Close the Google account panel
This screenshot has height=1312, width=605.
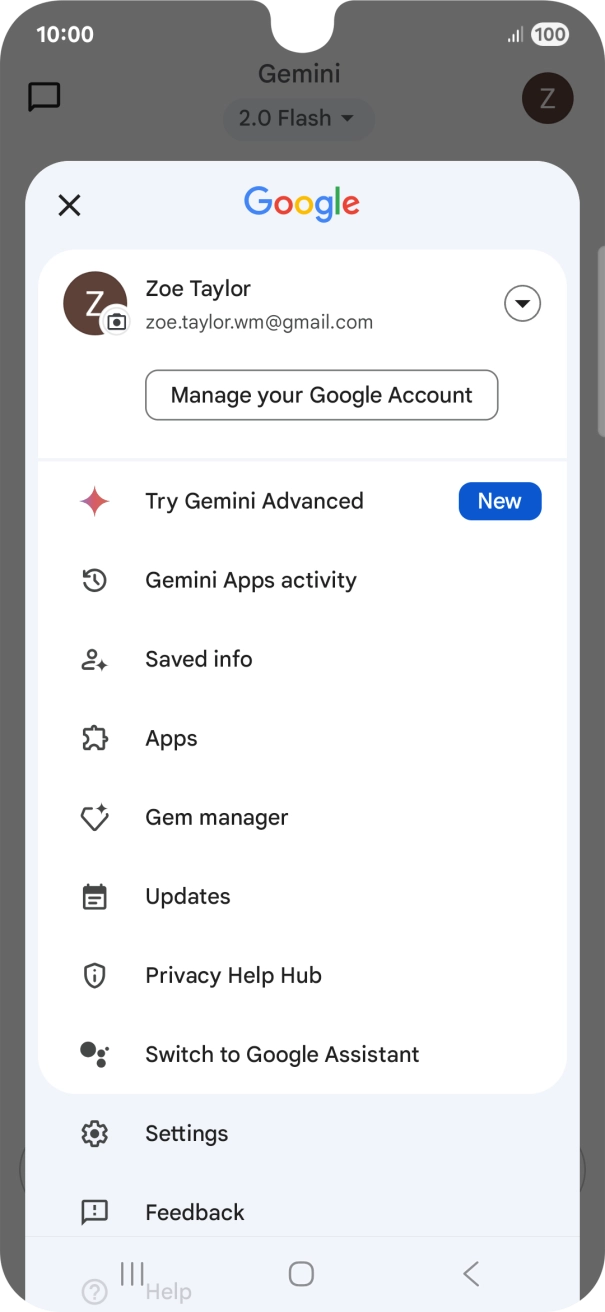click(x=69, y=205)
